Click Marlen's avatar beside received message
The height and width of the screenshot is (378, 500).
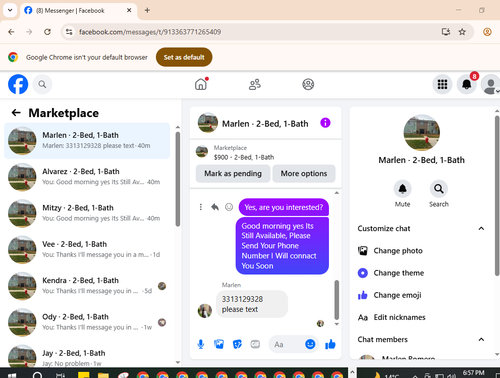[x=205, y=311]
